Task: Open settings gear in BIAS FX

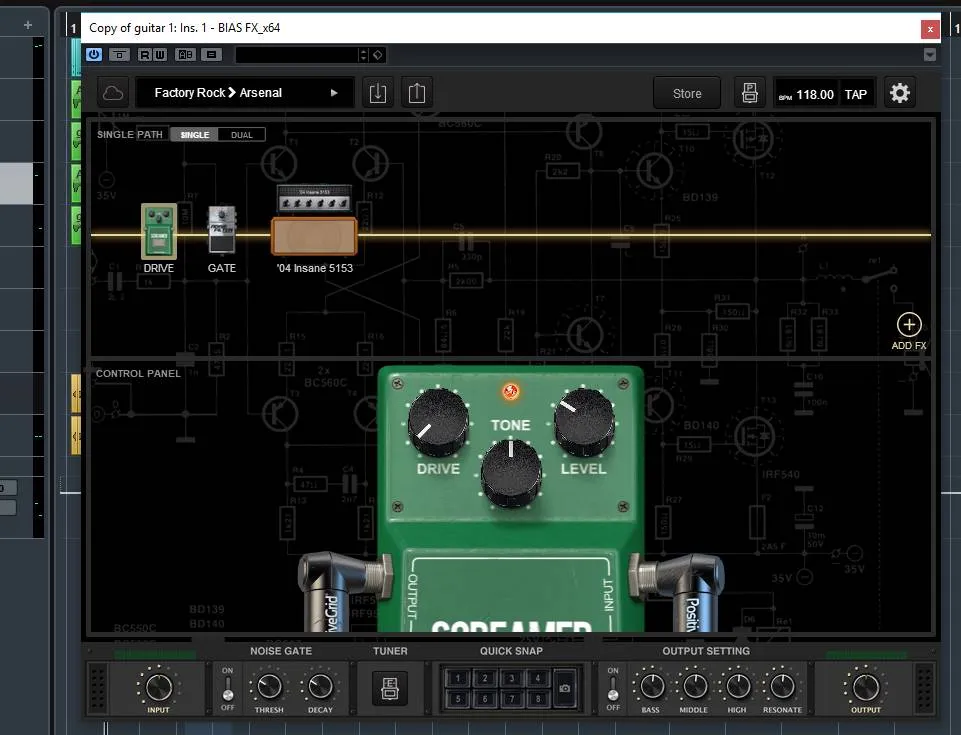Action: tap(900, 93)
